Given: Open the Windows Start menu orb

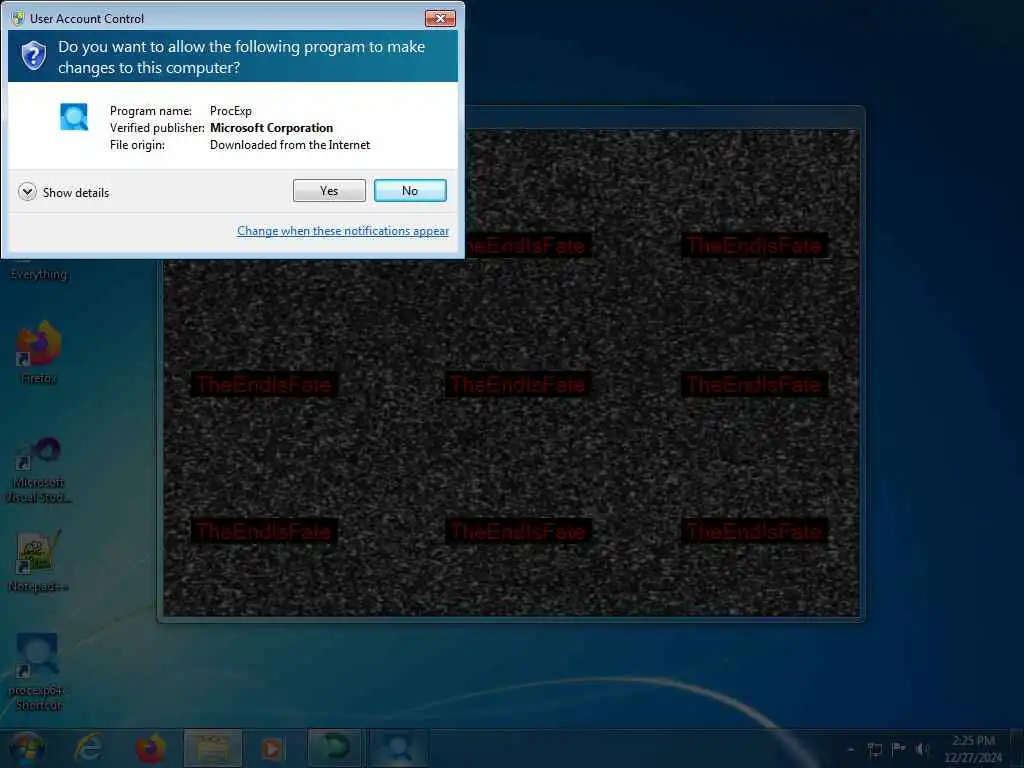Looking at the screenshot, I should [x=26, y=748].
